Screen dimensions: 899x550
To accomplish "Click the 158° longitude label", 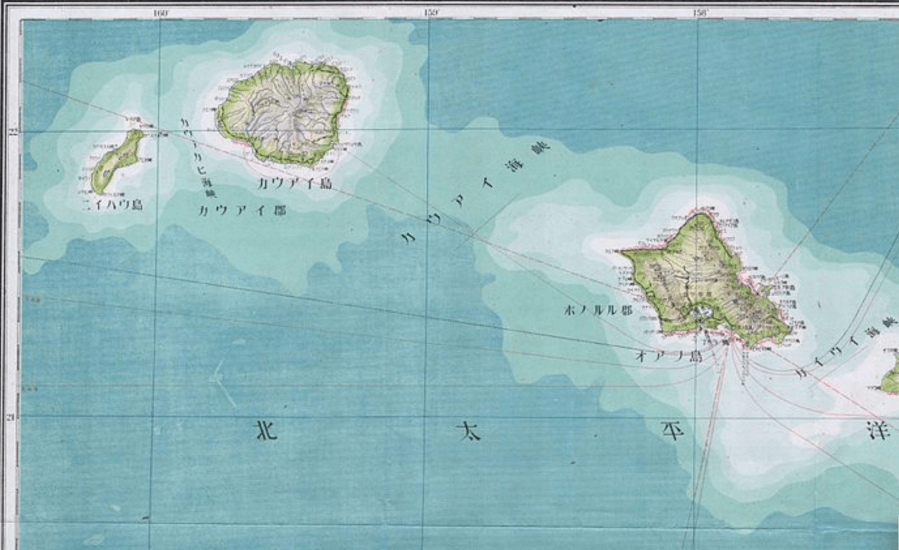I will coord(699,13).
